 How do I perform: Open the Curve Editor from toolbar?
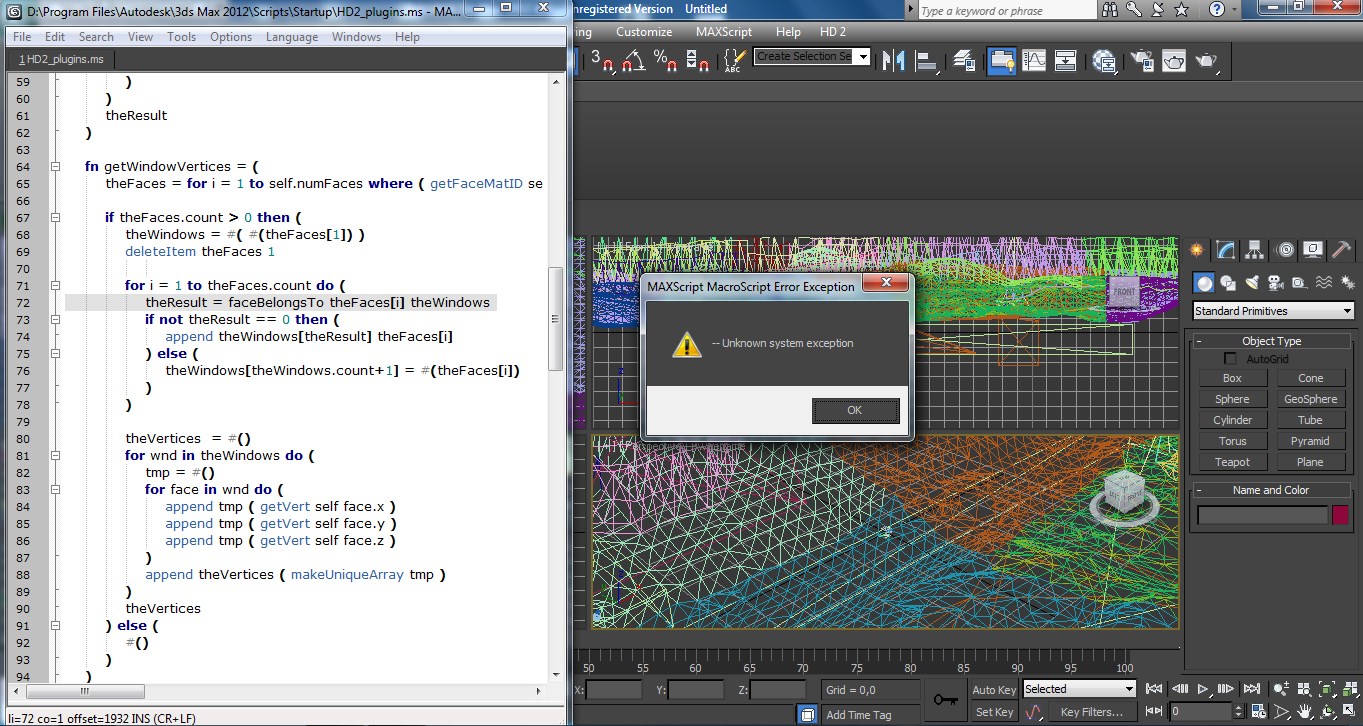pos(1033,61)
